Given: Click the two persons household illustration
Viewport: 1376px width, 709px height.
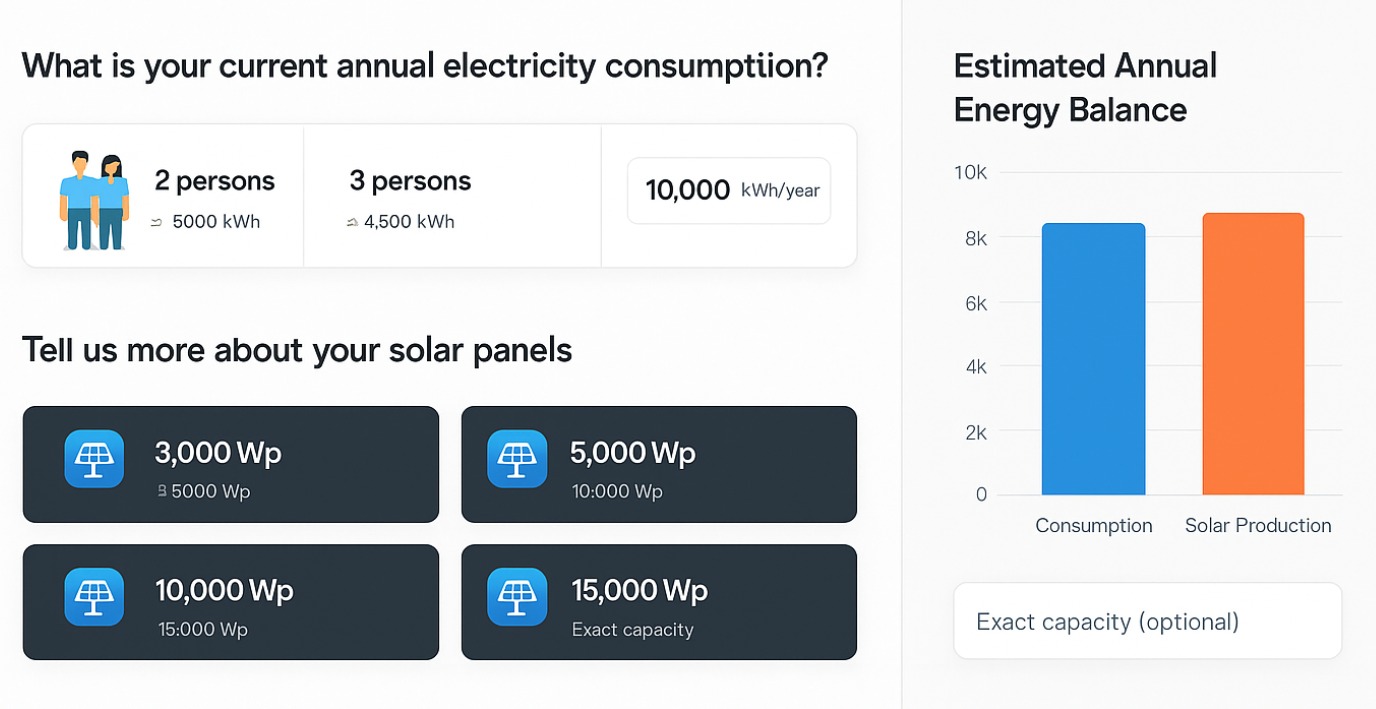Looking at the screenshot, I should tap(93, 200).
